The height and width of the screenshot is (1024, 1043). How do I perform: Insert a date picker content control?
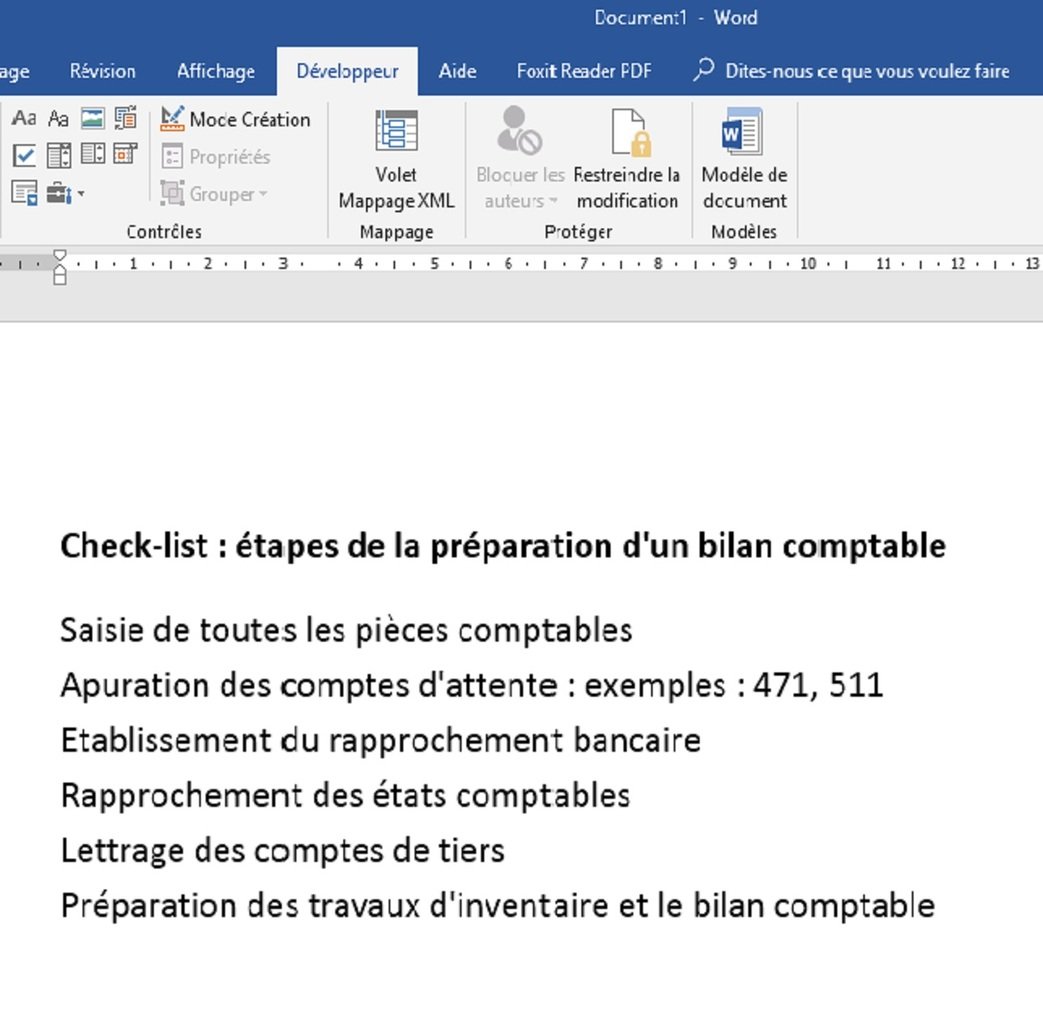point(124,155)
